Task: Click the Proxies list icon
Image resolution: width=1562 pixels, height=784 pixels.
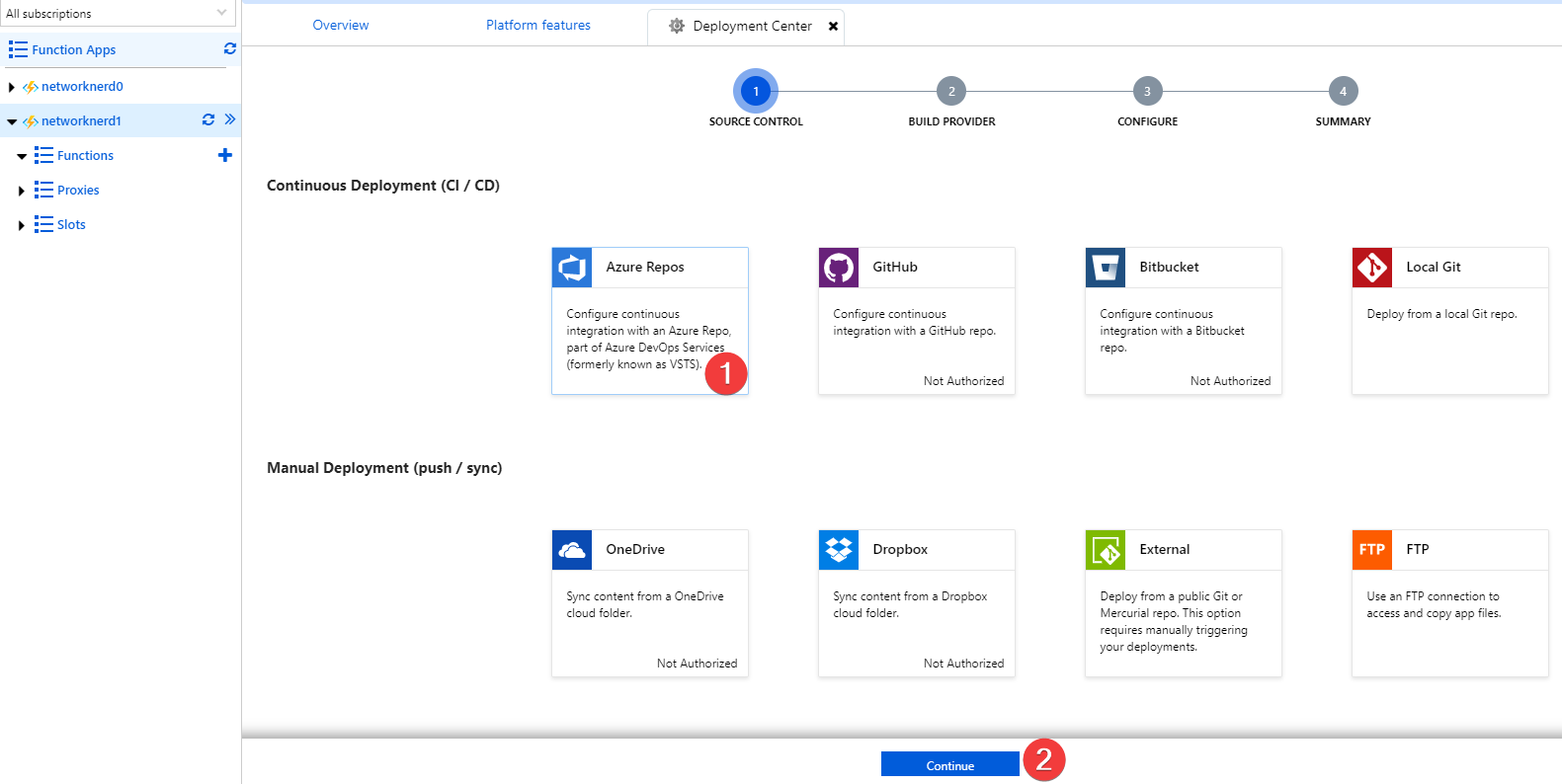Action: click(x=43, y=190)
